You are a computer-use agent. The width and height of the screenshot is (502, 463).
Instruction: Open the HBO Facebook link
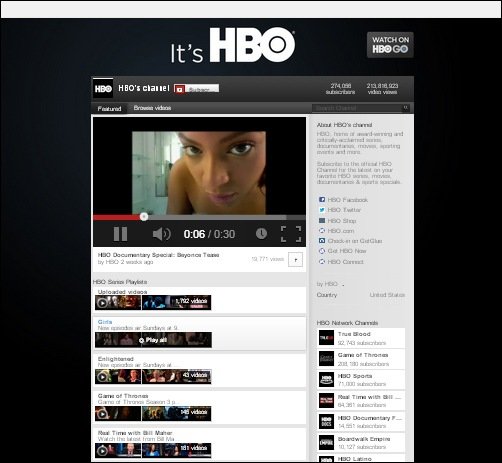(x=348, y=200)
